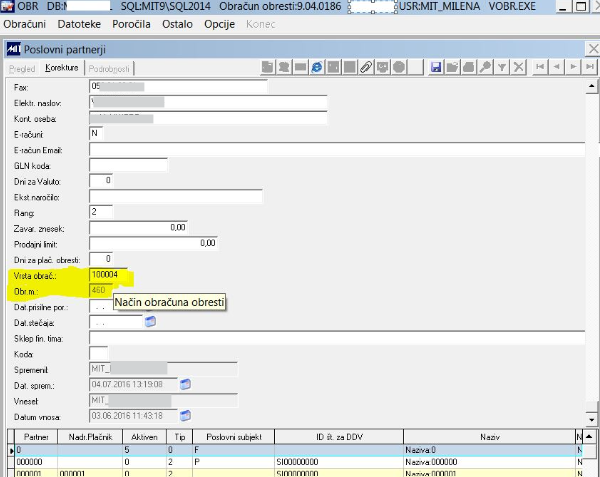
Task: Click the X delete icon in toolbar
Action: 518,67
